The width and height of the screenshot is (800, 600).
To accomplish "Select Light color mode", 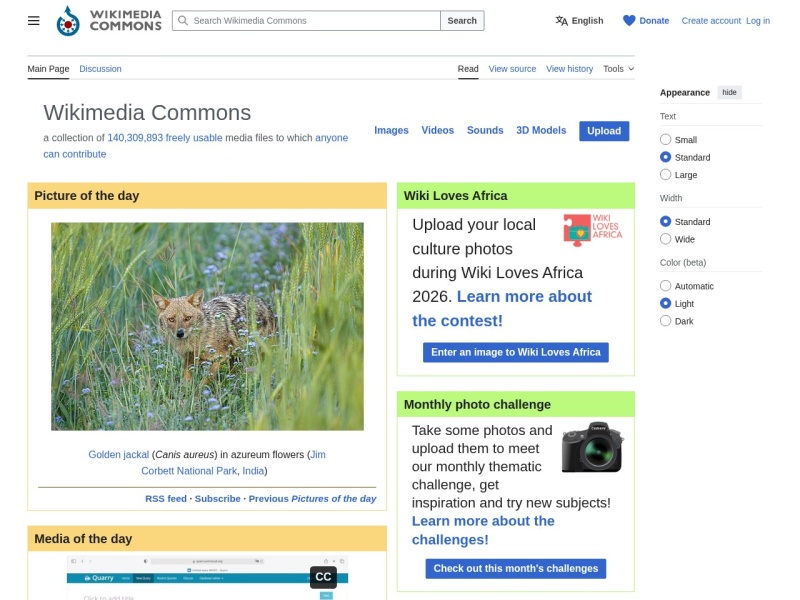I will (665, 303).
